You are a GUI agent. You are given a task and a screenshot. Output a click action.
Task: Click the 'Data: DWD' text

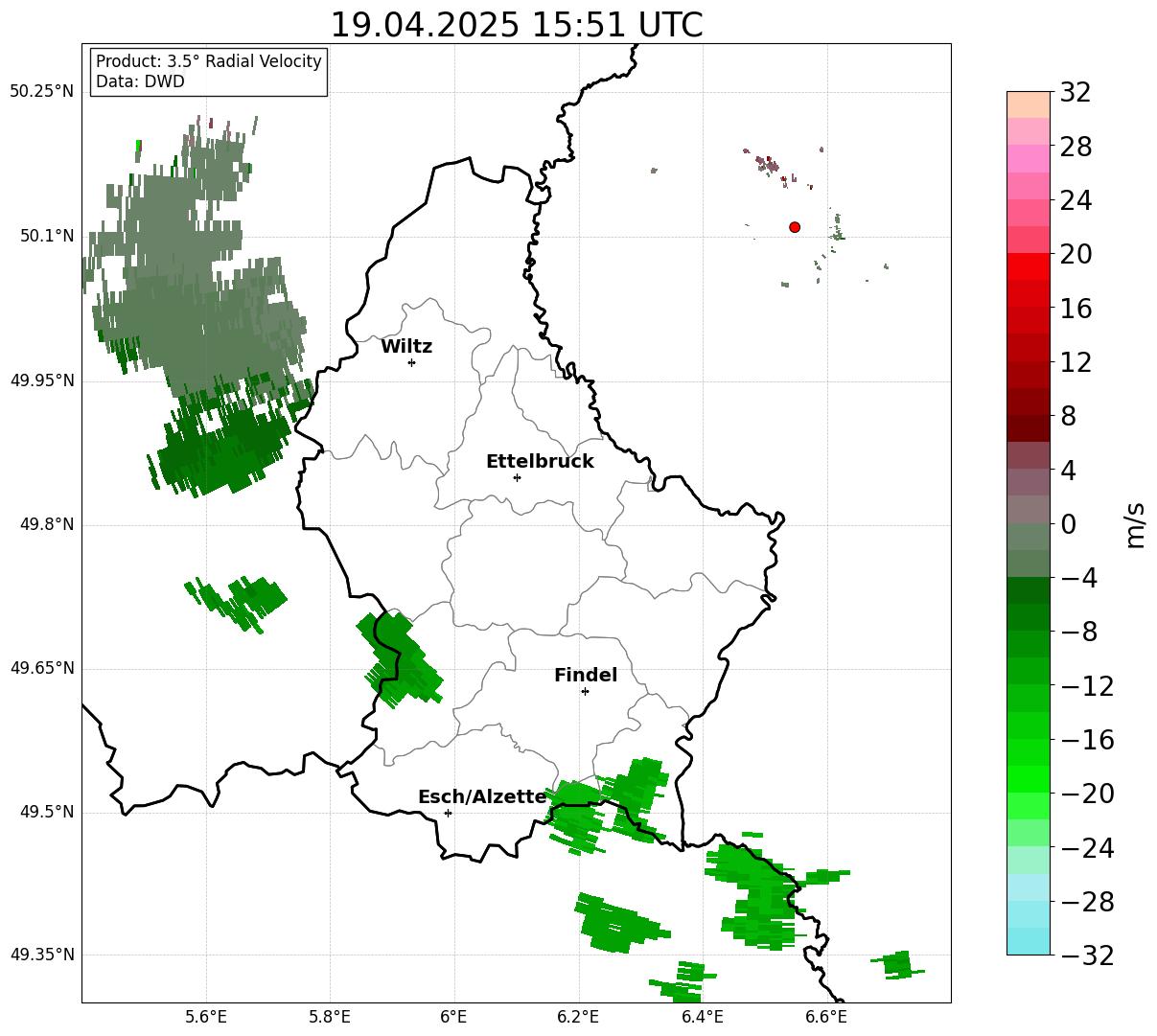point(140,81)
